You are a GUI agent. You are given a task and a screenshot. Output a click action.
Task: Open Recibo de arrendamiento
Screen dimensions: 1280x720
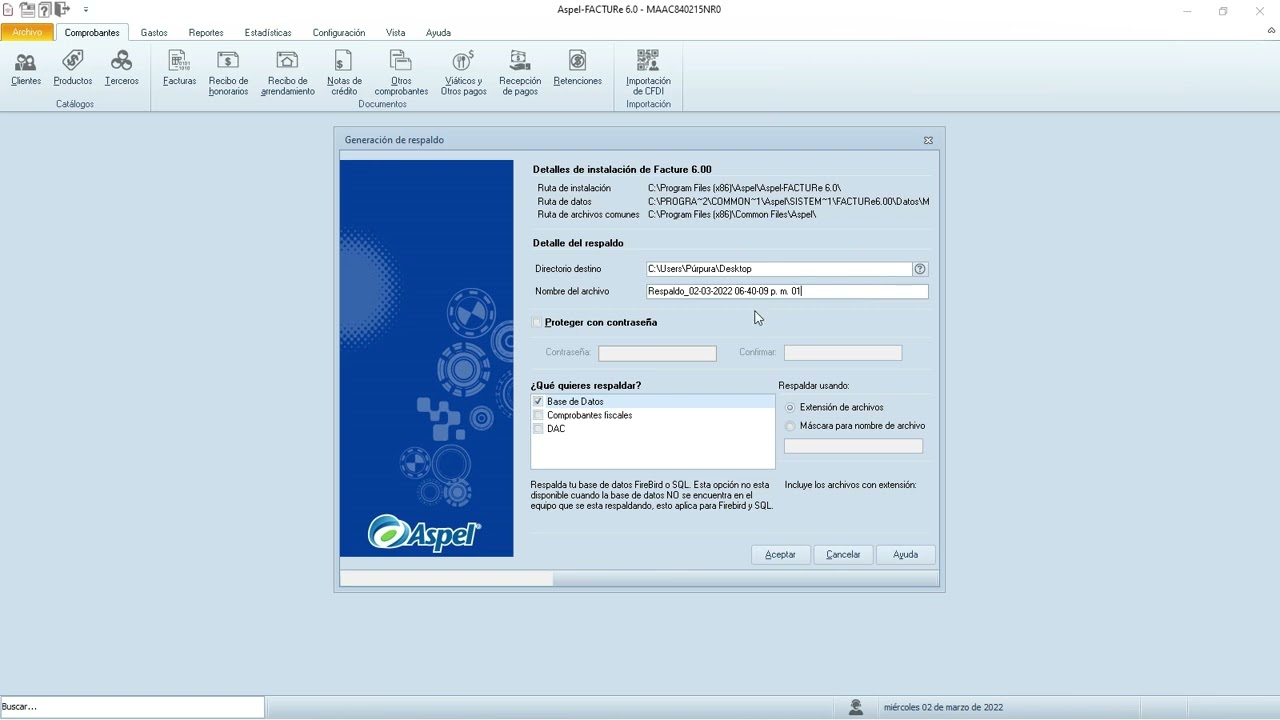[x=288, y=73]
